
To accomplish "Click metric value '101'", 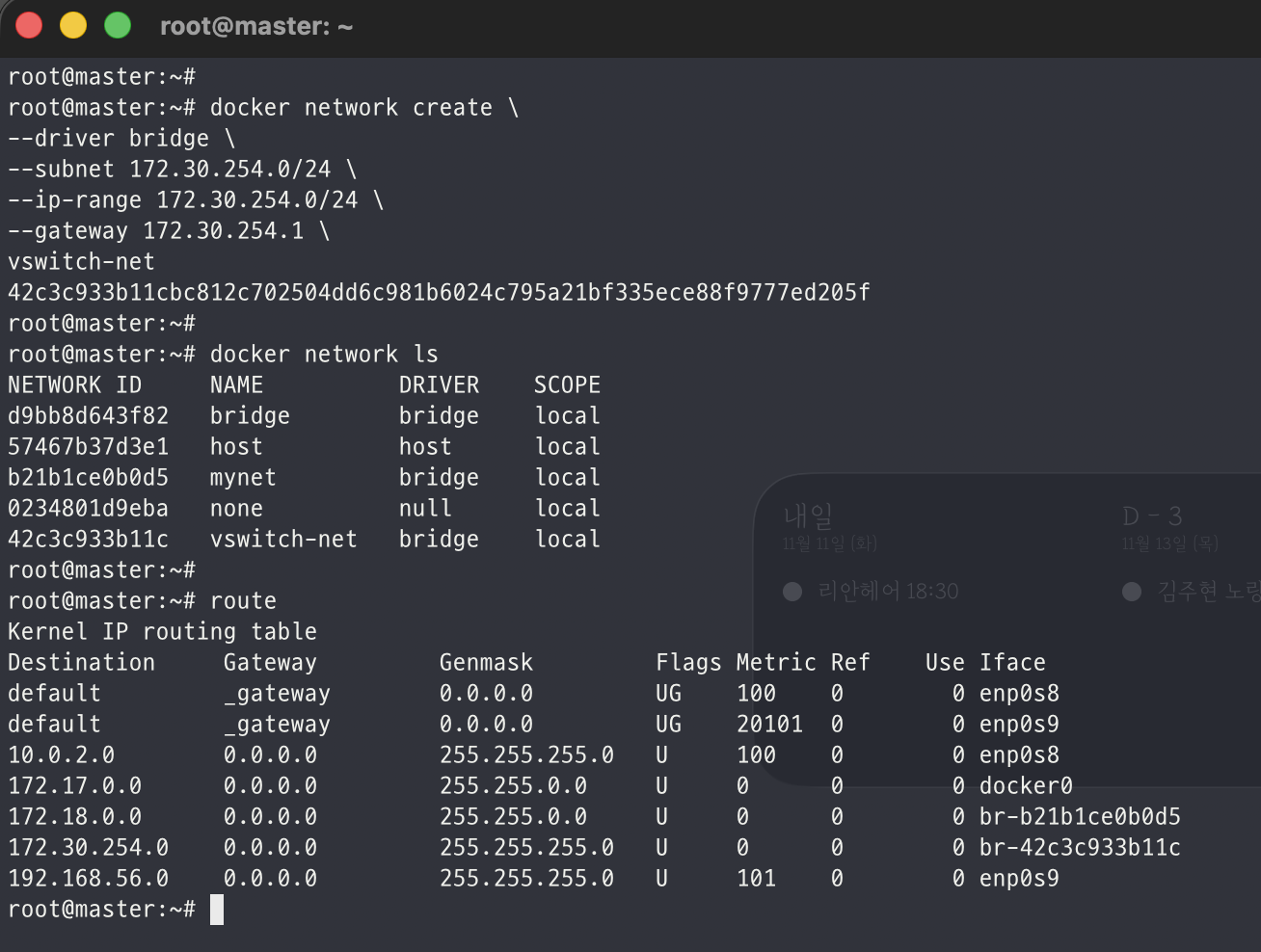I will point(756,879).
